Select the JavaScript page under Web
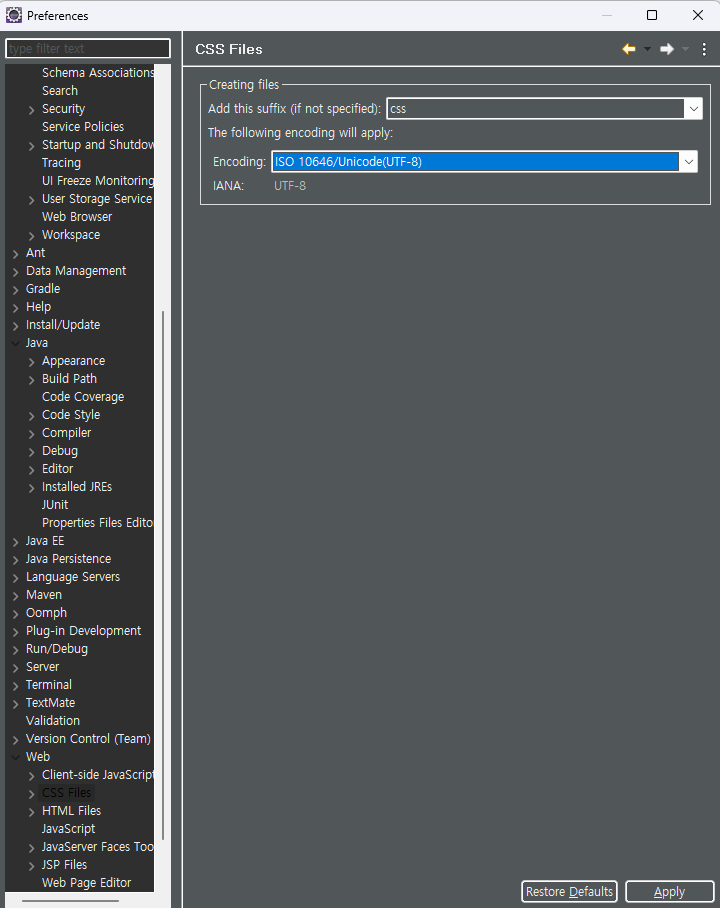 (x=68, y=829)
